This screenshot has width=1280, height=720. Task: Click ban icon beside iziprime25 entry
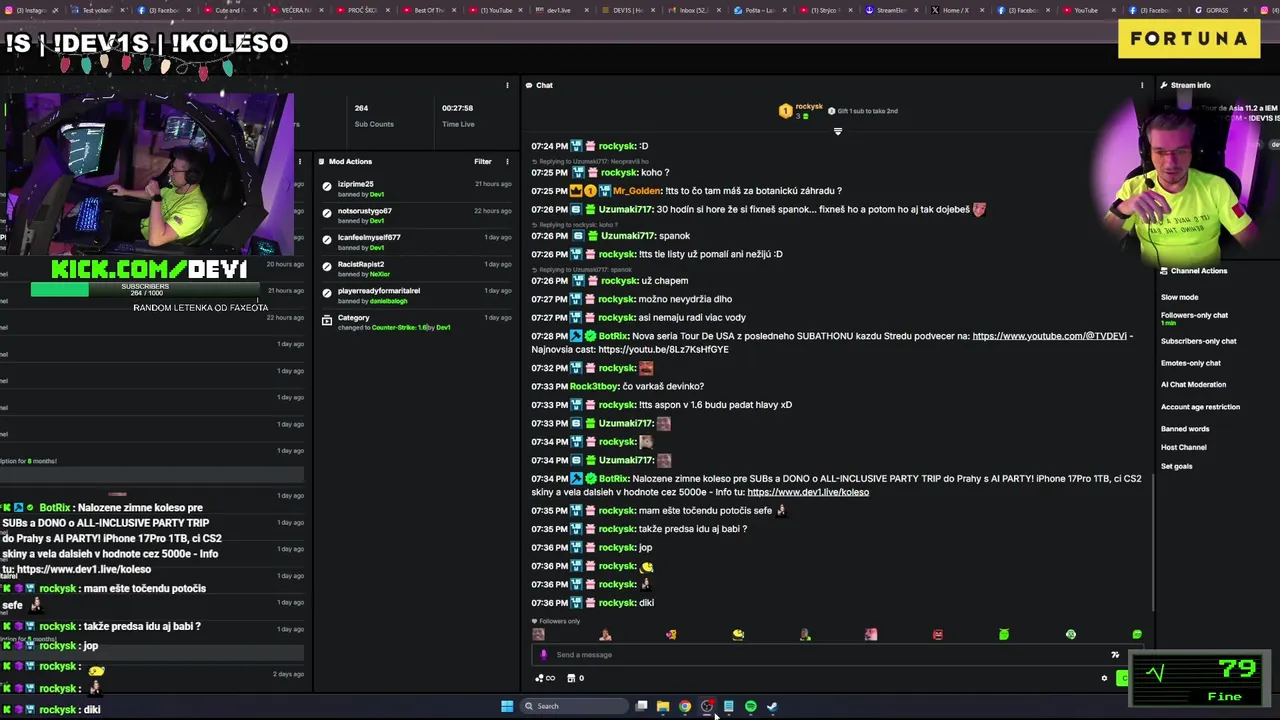click(327, 186)
